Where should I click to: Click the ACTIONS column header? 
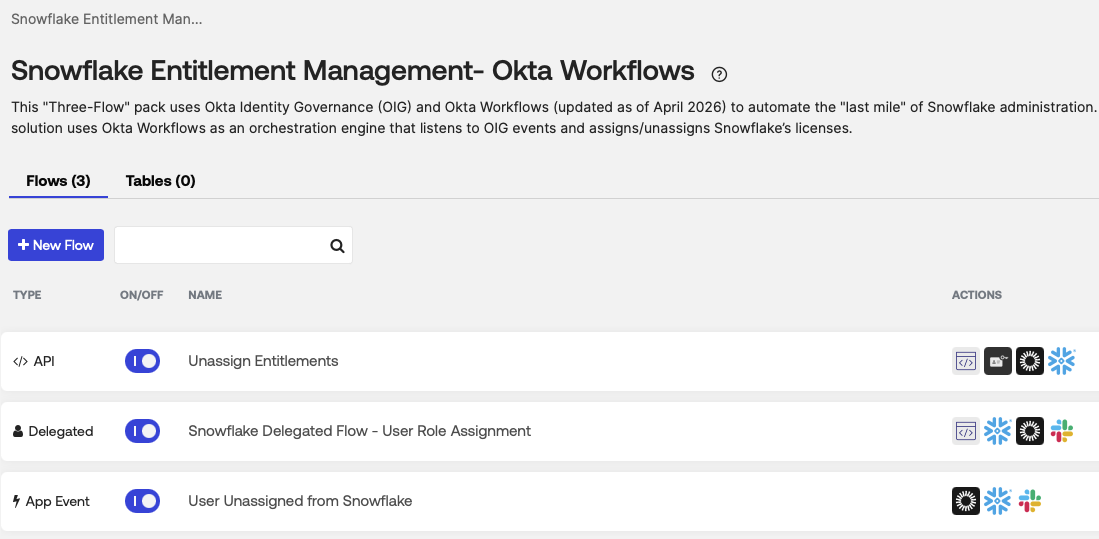pyautogui.click(x=976, y=295)
